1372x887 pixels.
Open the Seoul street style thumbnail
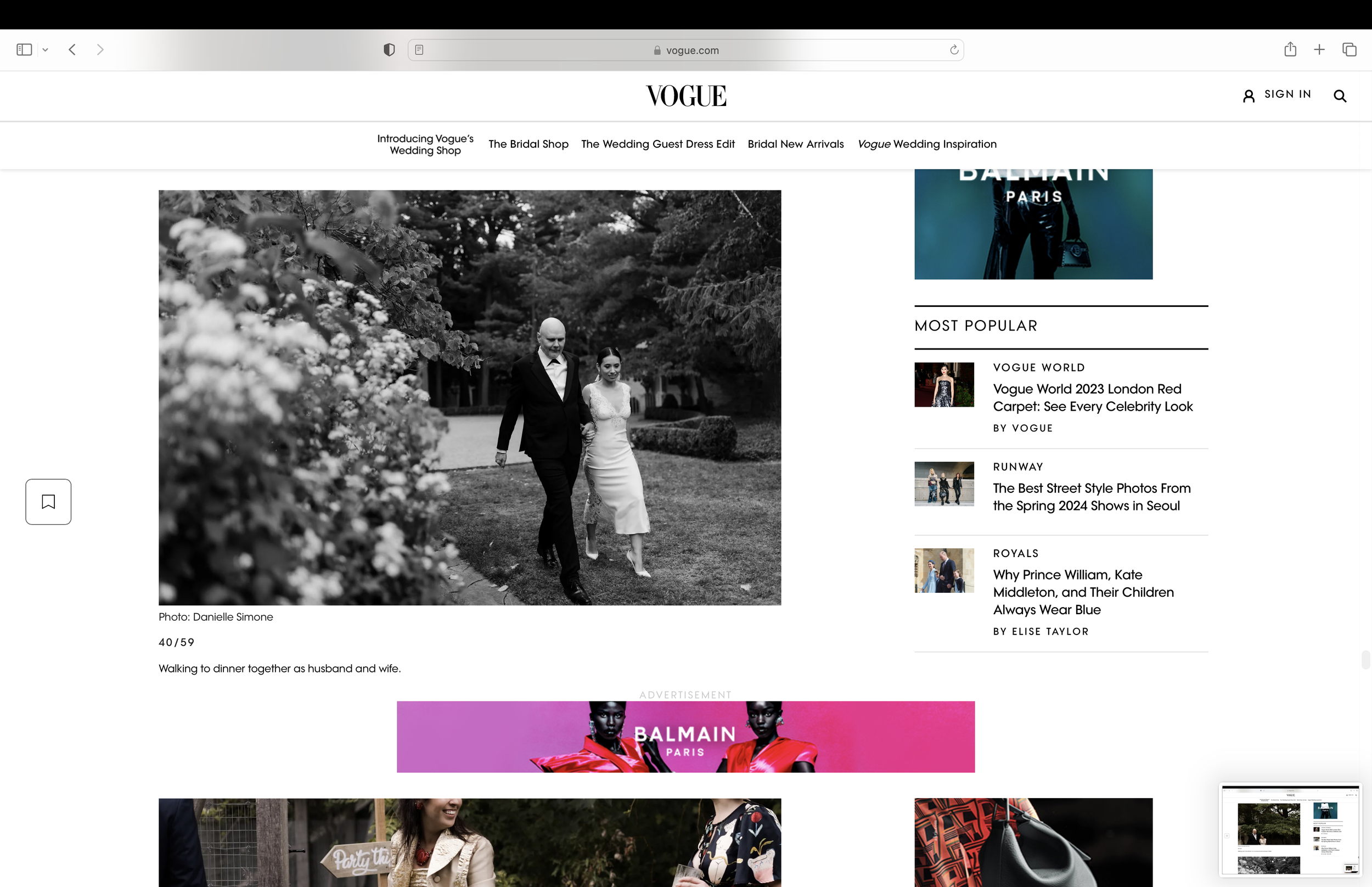[x=943, y=484]
